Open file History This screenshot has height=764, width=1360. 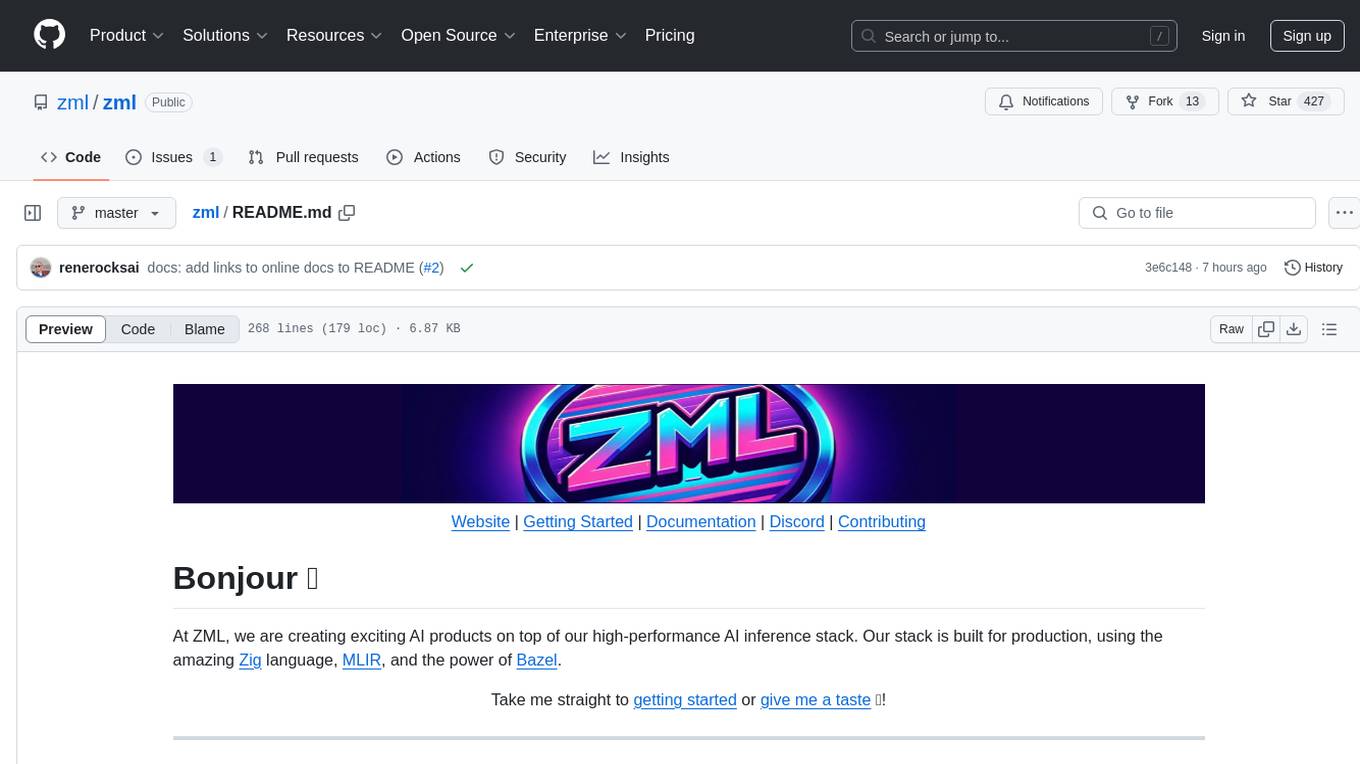tap(1313, 267)
